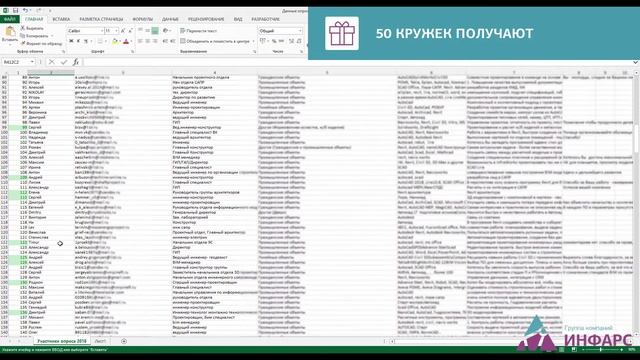Open the Шрифт group dialog launcher
Viewport: 640px width, 360px height.
click(x=132, y=52)
